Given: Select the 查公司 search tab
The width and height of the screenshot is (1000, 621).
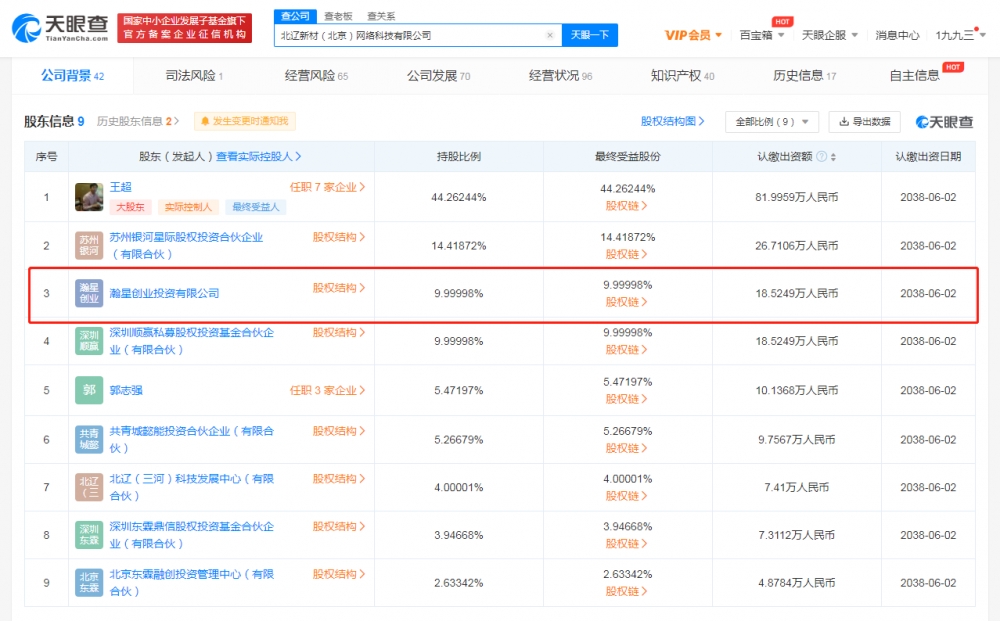Looking at the screenshot, I should coord(295,16).
